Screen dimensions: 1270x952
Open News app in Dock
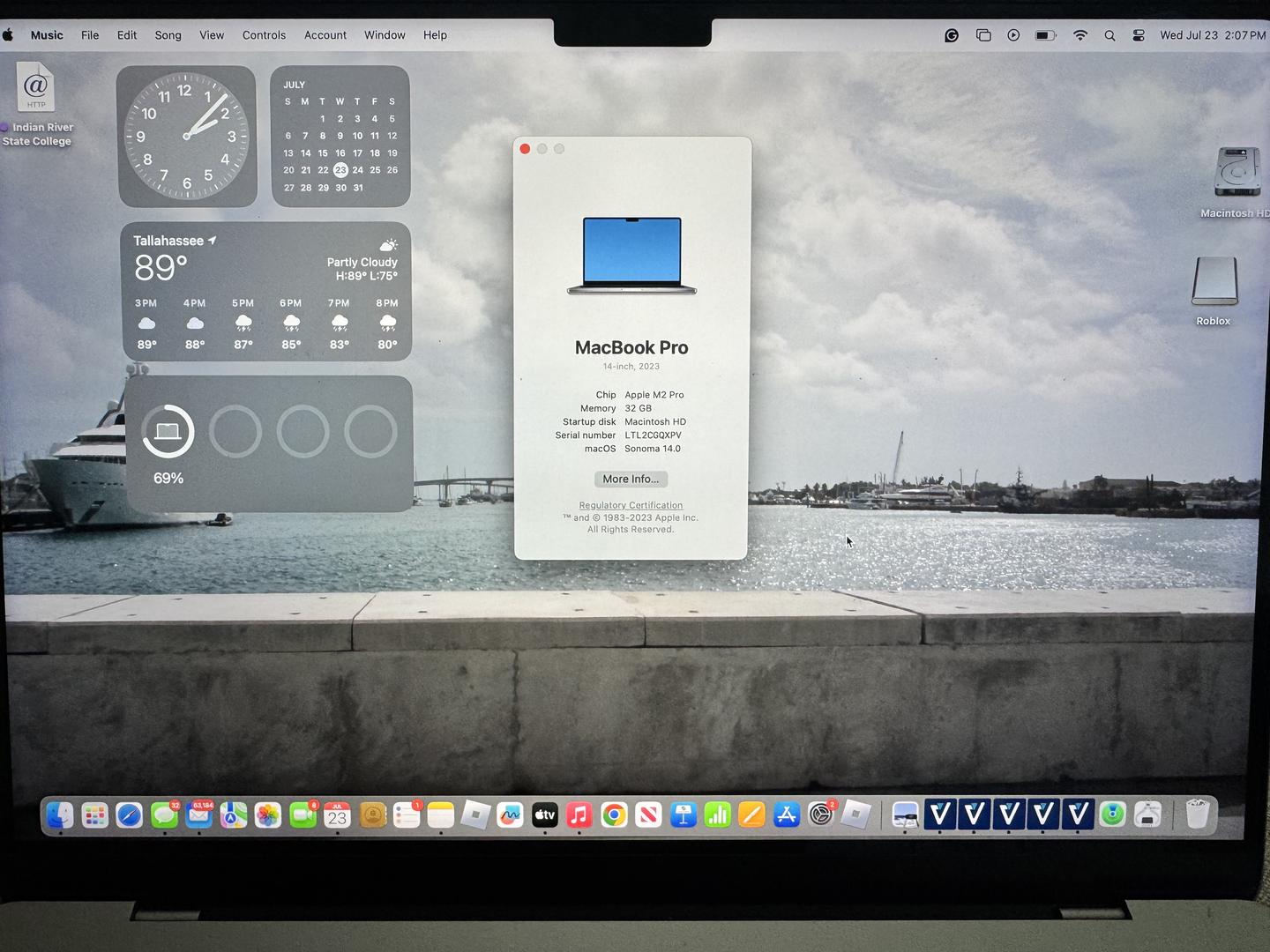click(x=648, y=815)
